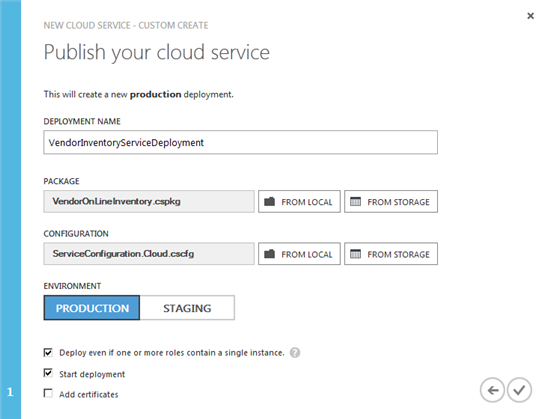
Task: Click storage icon in Package From Storage
Action: [355, 202]
